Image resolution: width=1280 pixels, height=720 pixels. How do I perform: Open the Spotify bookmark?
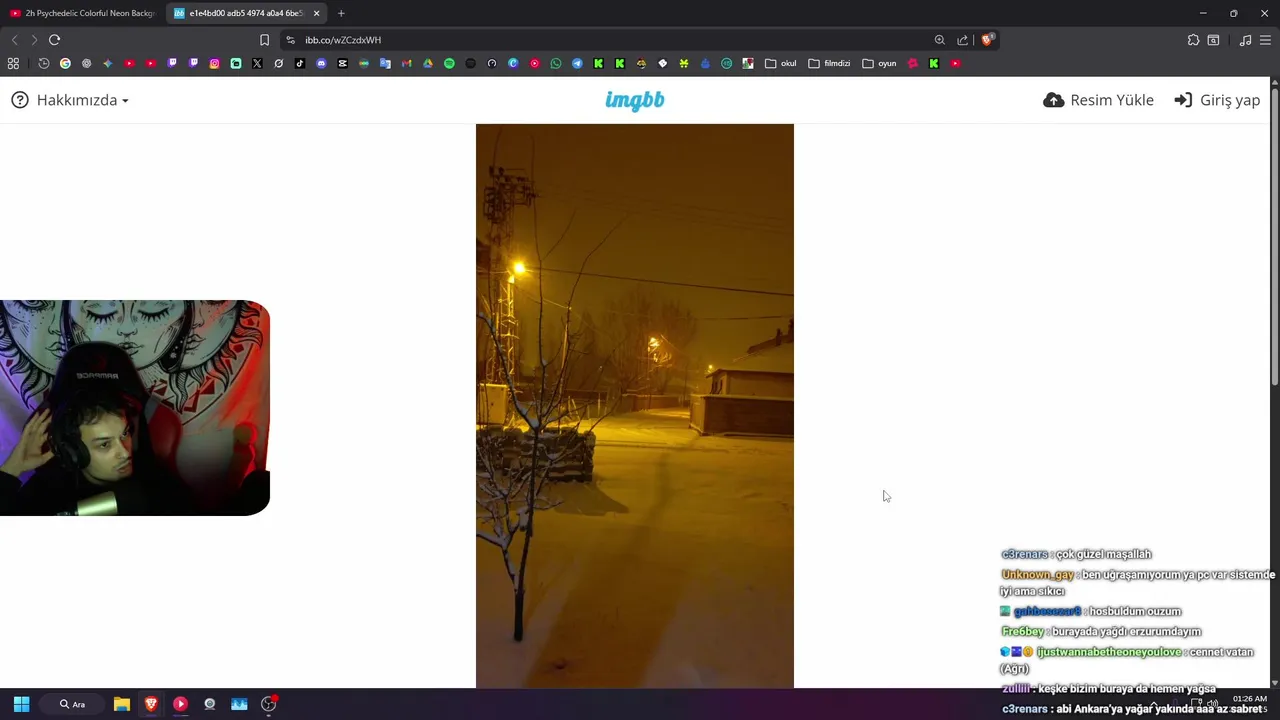pos(449,63)
